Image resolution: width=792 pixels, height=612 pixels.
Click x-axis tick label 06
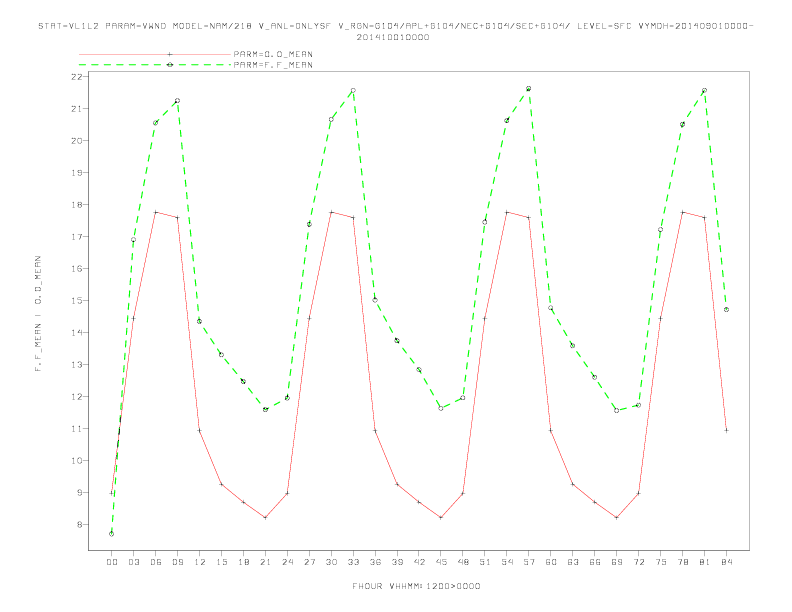tap(156, 562)
